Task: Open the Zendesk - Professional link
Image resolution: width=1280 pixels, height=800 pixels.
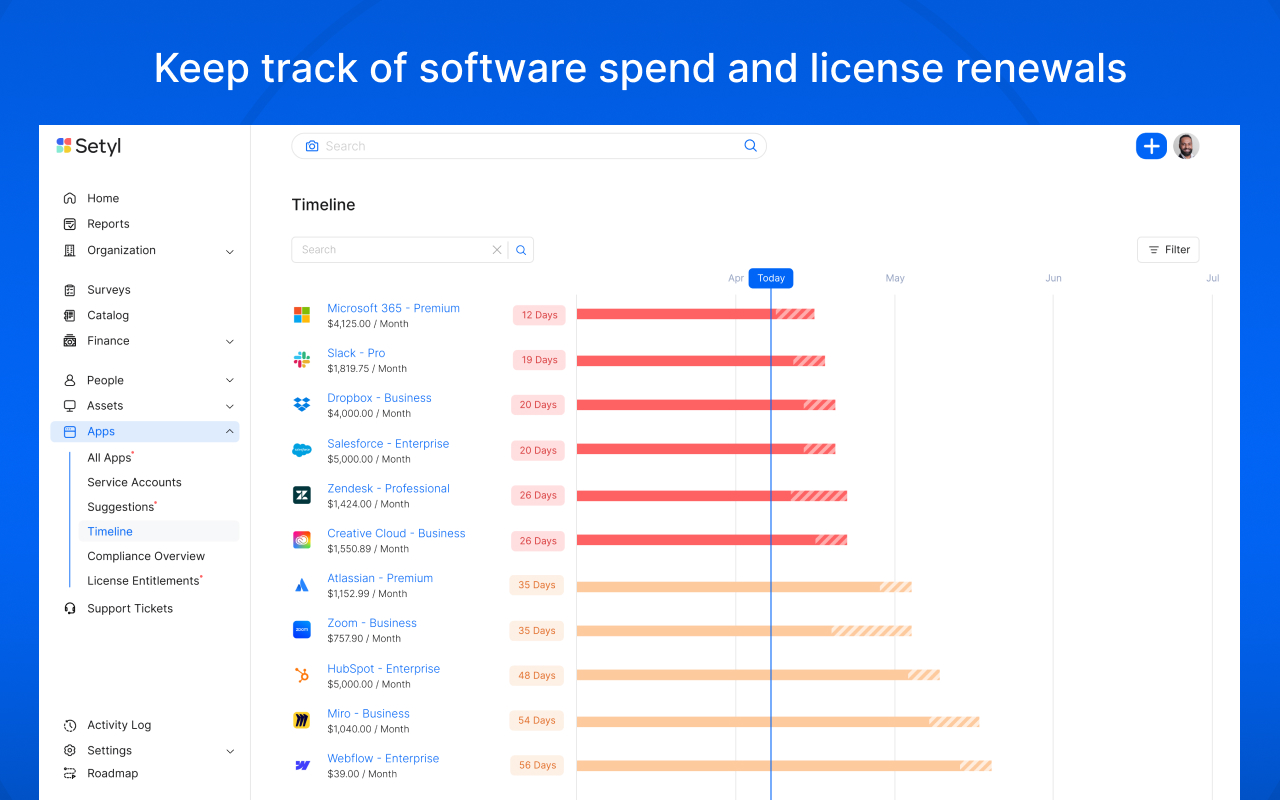Action: click(388, 488)
